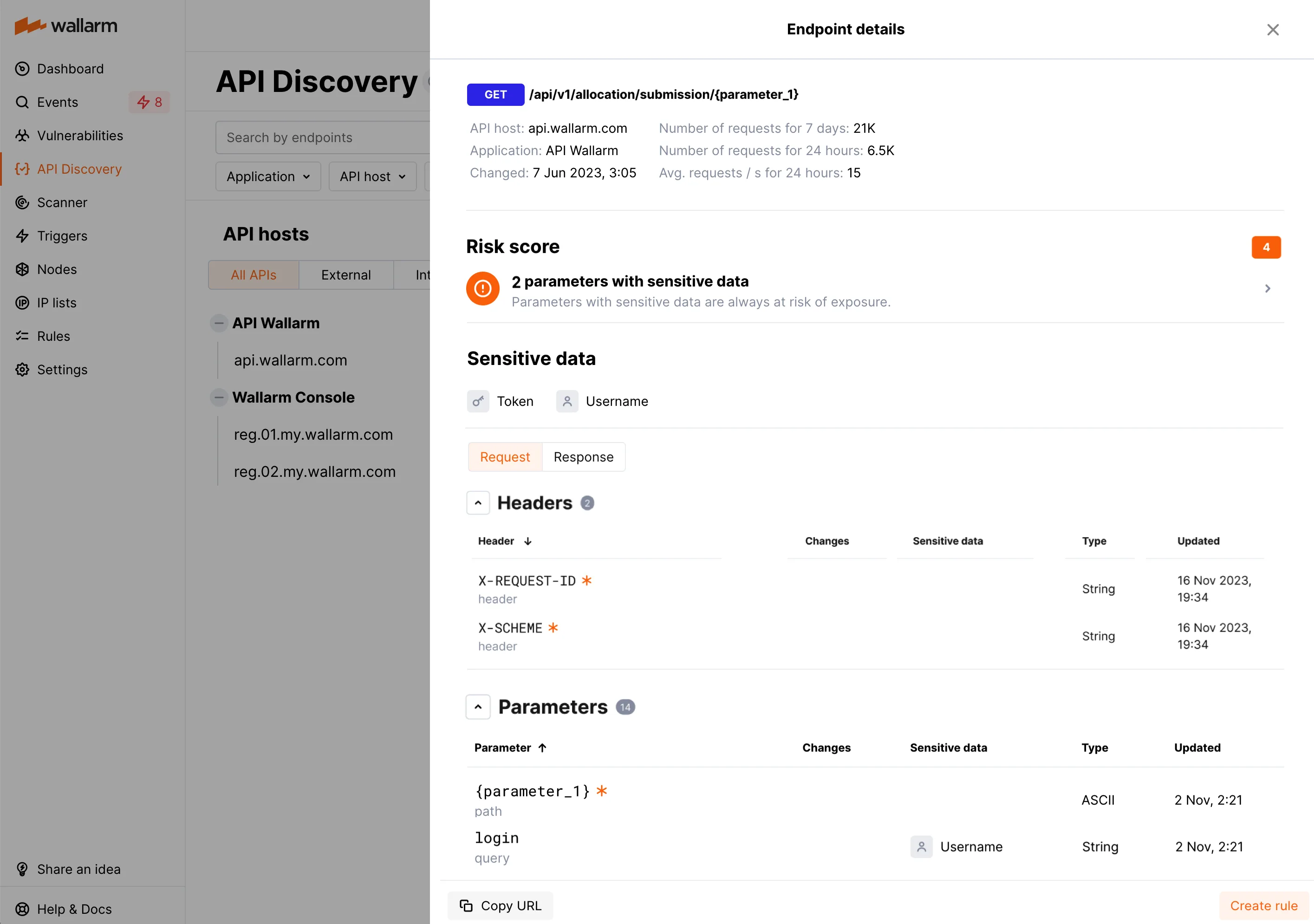Click the Username sensitive data icon
Image resolution: width=1314 pixels, height=924 pixels.
point(566,401)
